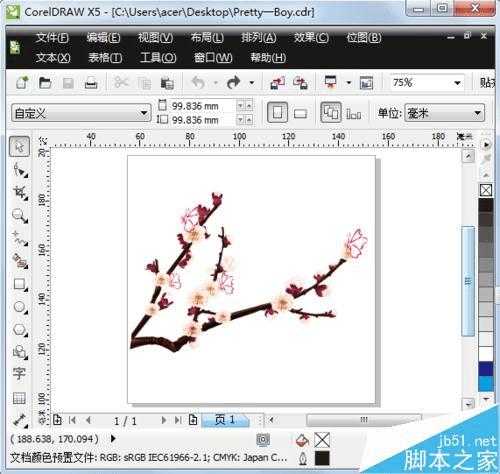Select the Pick tool arrow
Screen dimensions: 500x474
(19, 146)
